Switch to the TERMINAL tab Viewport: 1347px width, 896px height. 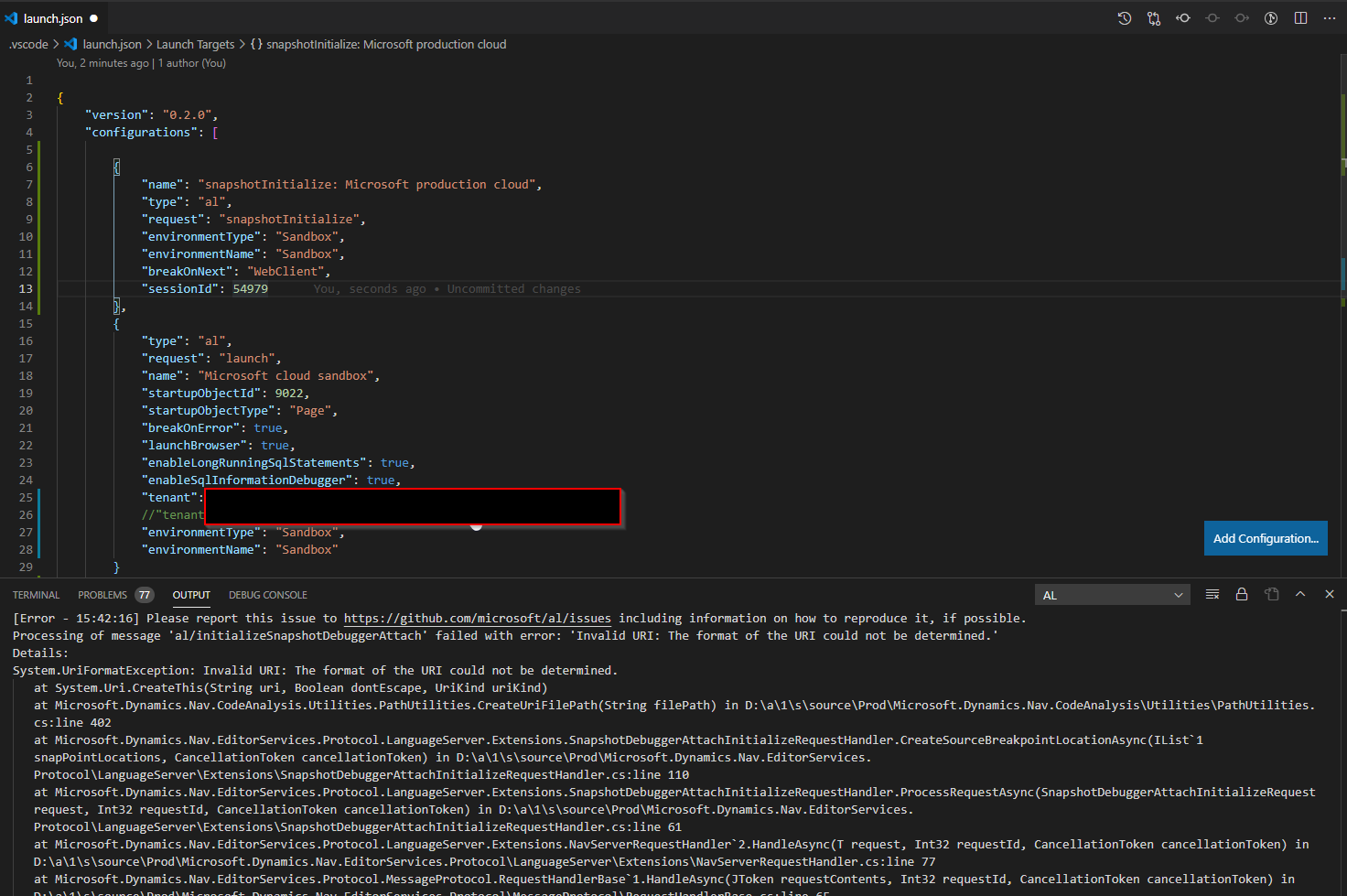36,595
